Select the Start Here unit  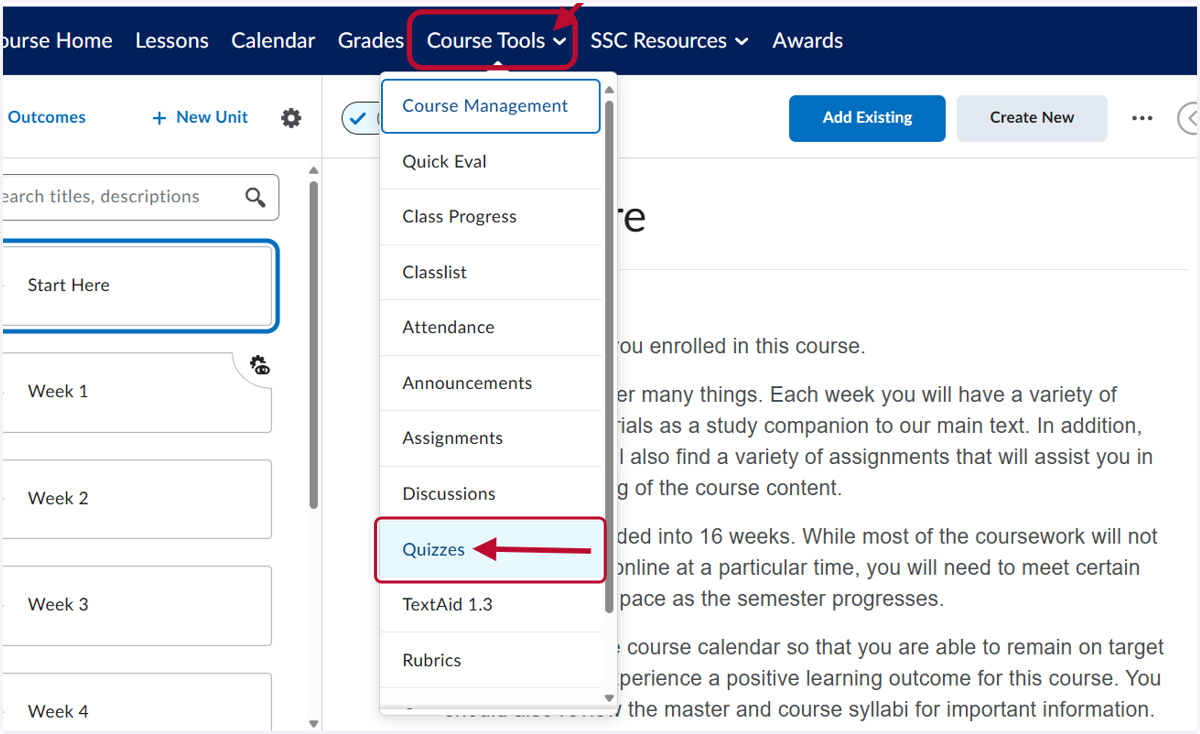pyautogui.click(x=138, y=285)
